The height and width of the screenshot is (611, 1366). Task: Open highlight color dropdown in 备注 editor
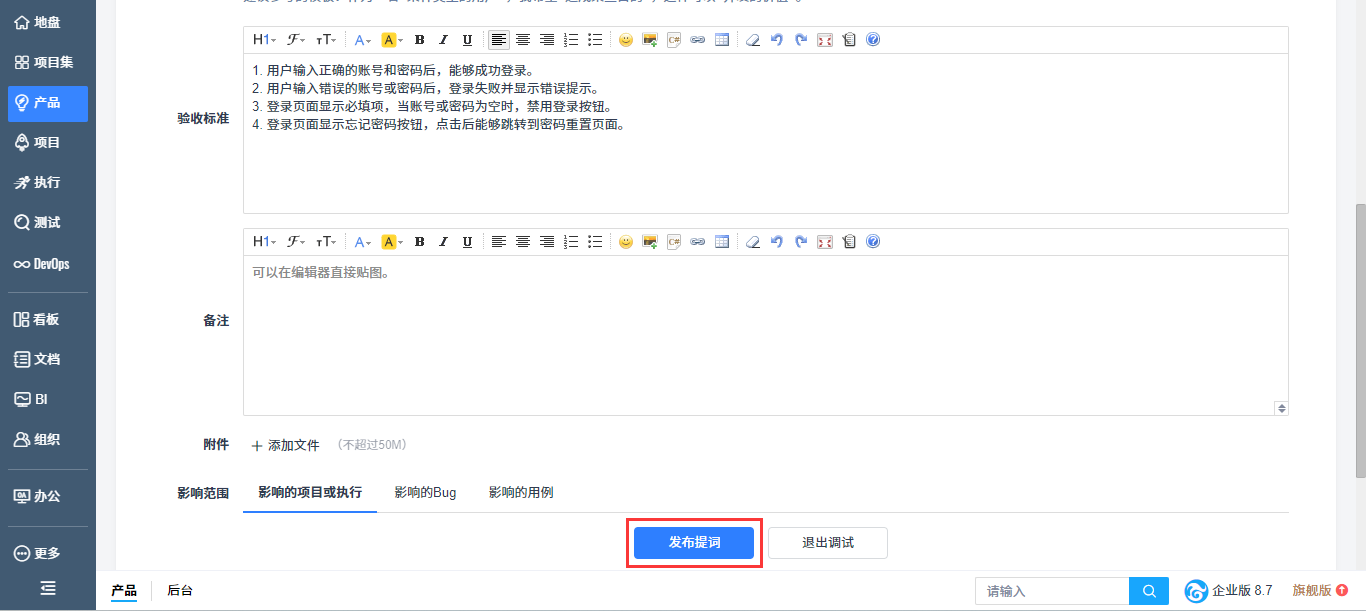click(392, 242)
